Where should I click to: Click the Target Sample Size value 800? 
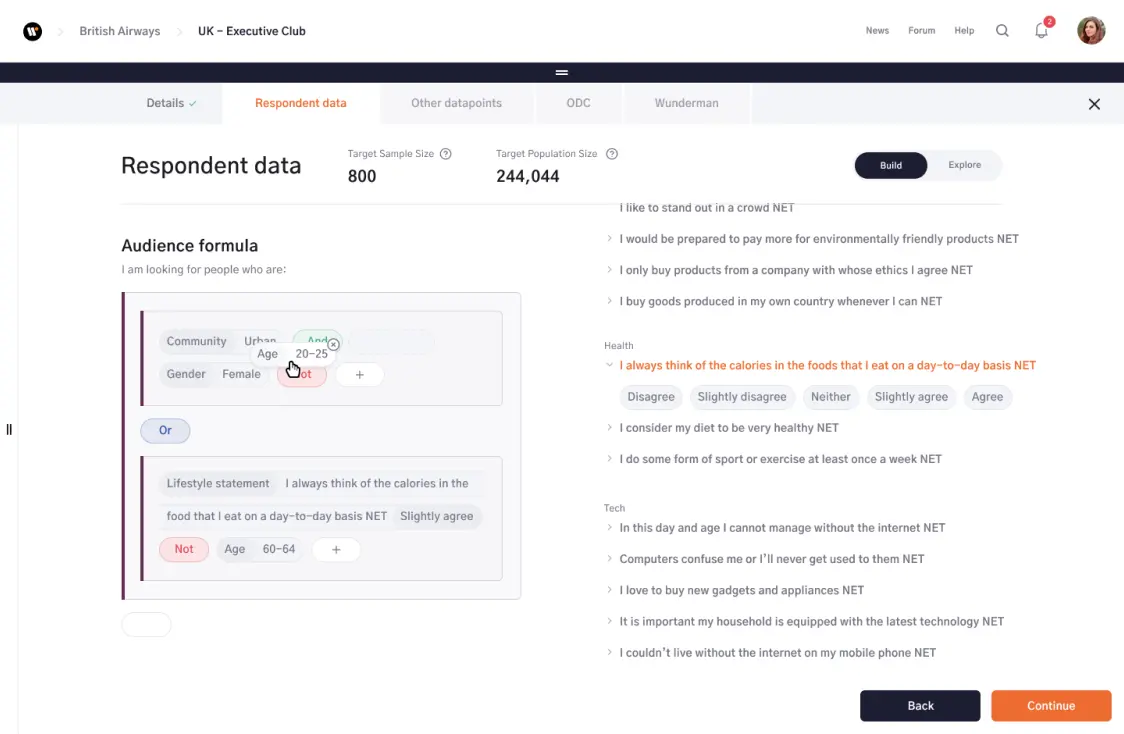point(362,176)
